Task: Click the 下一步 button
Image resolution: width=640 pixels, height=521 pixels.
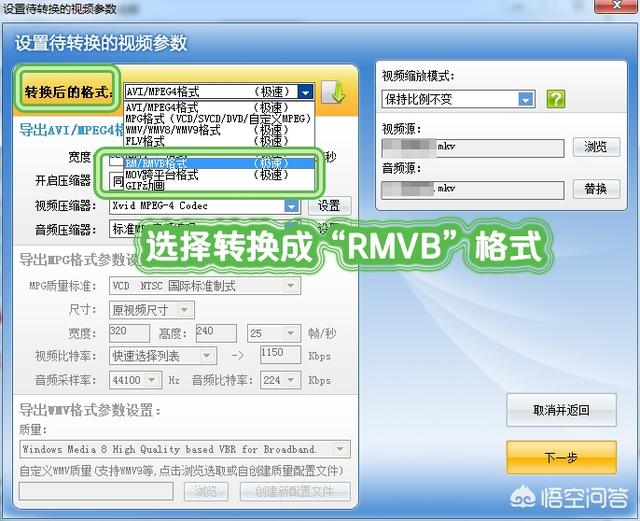Action: click(x=561, y=457)
